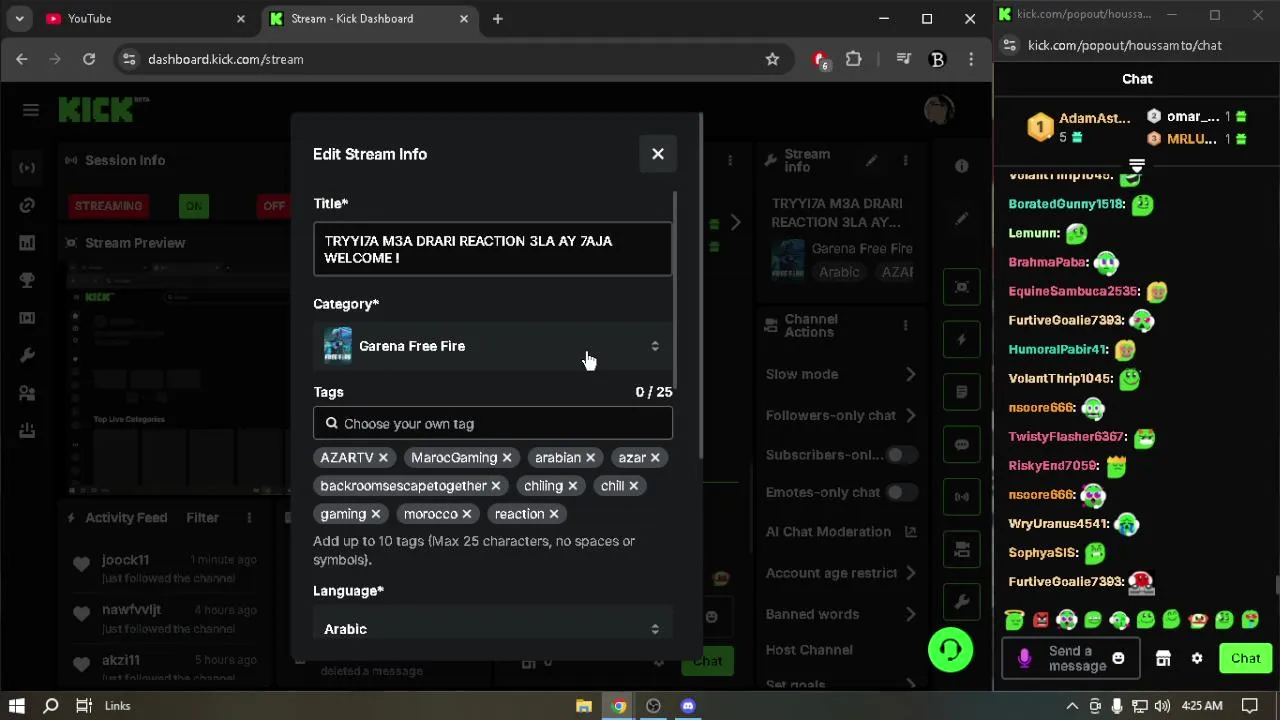Click the Filter button in Activity Feed
Screen dimensions: 1280x720
coord(202,518)
